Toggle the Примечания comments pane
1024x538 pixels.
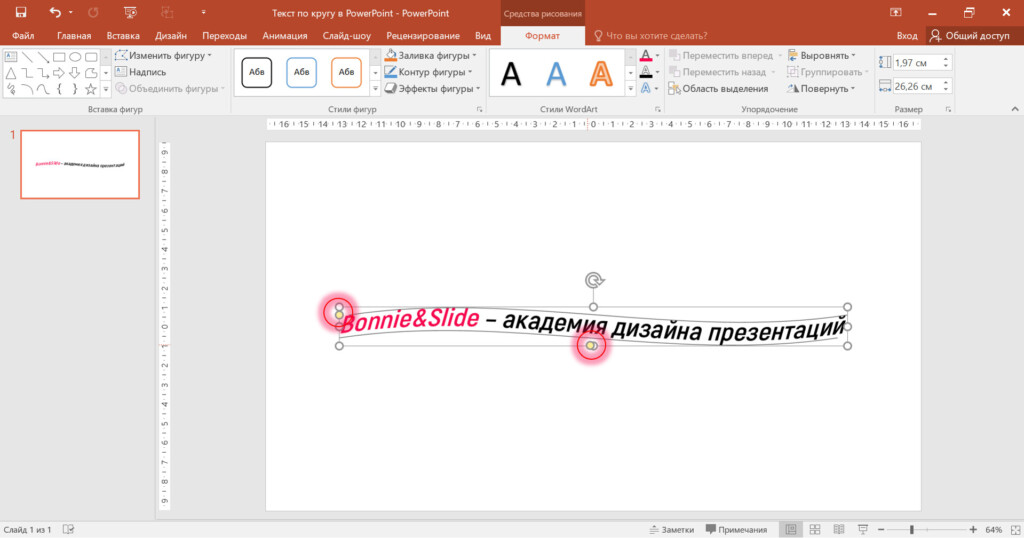(x=736, y=530)
